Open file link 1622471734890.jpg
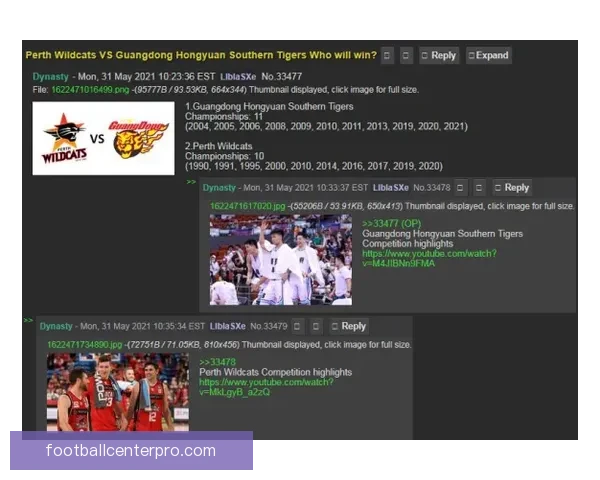Viewport: 600px width, 480px height. [x=85, y=344]
